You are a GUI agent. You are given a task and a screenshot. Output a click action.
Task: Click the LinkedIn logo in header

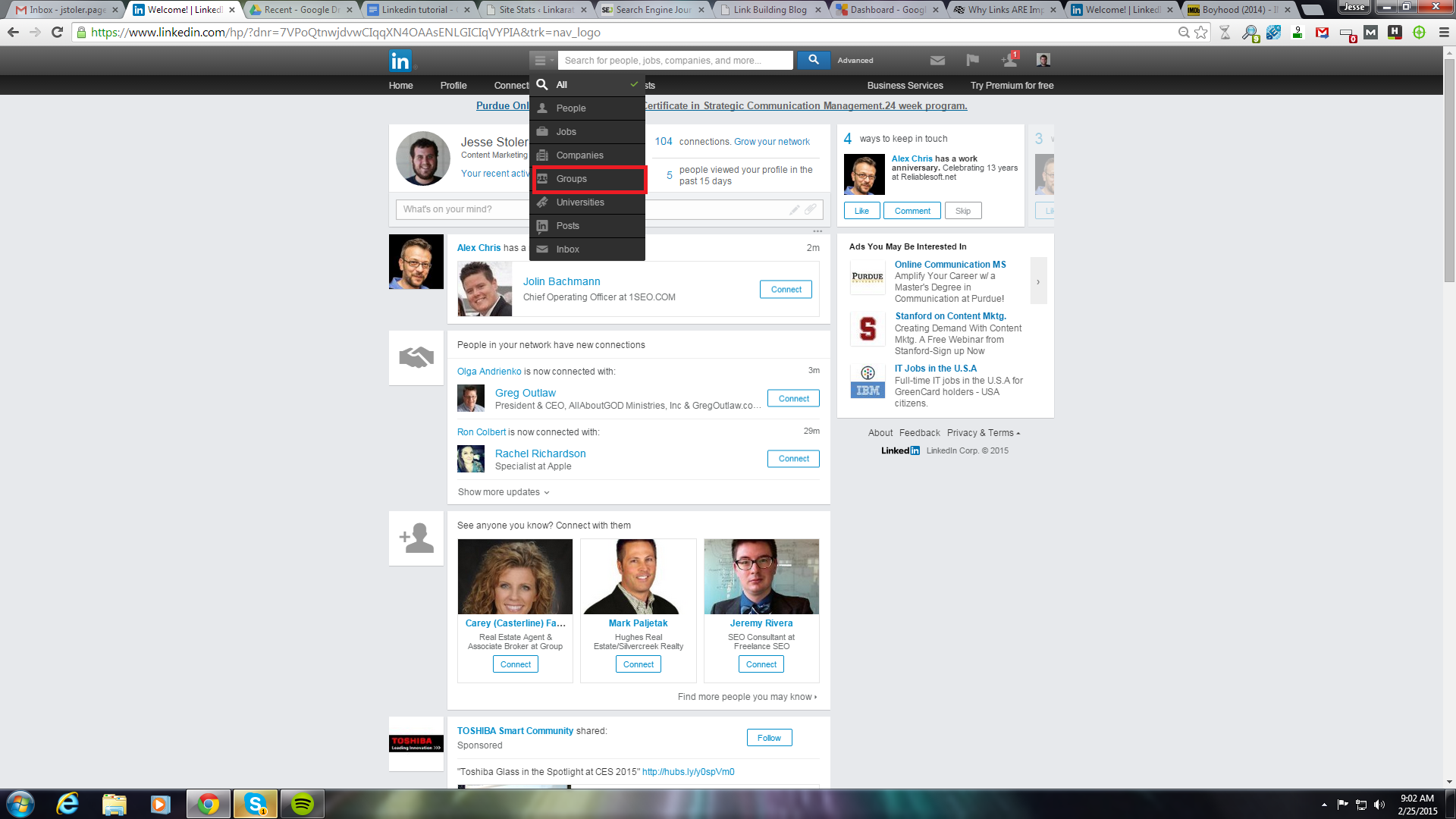pyautogui.click(x=400, y=61)
